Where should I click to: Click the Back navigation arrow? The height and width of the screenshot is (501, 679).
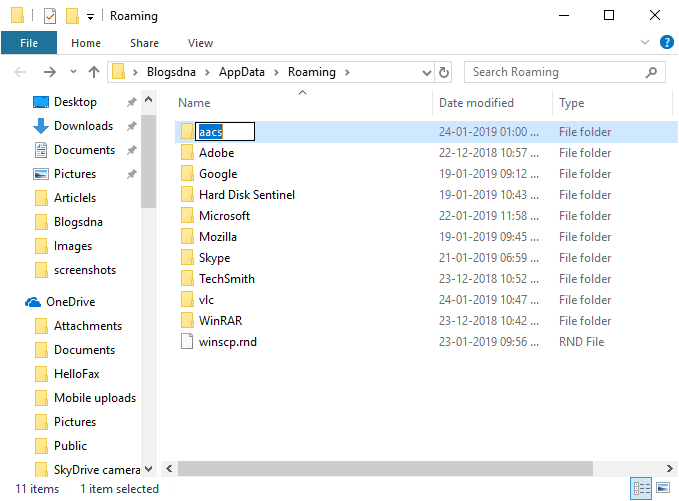[22, 72]
